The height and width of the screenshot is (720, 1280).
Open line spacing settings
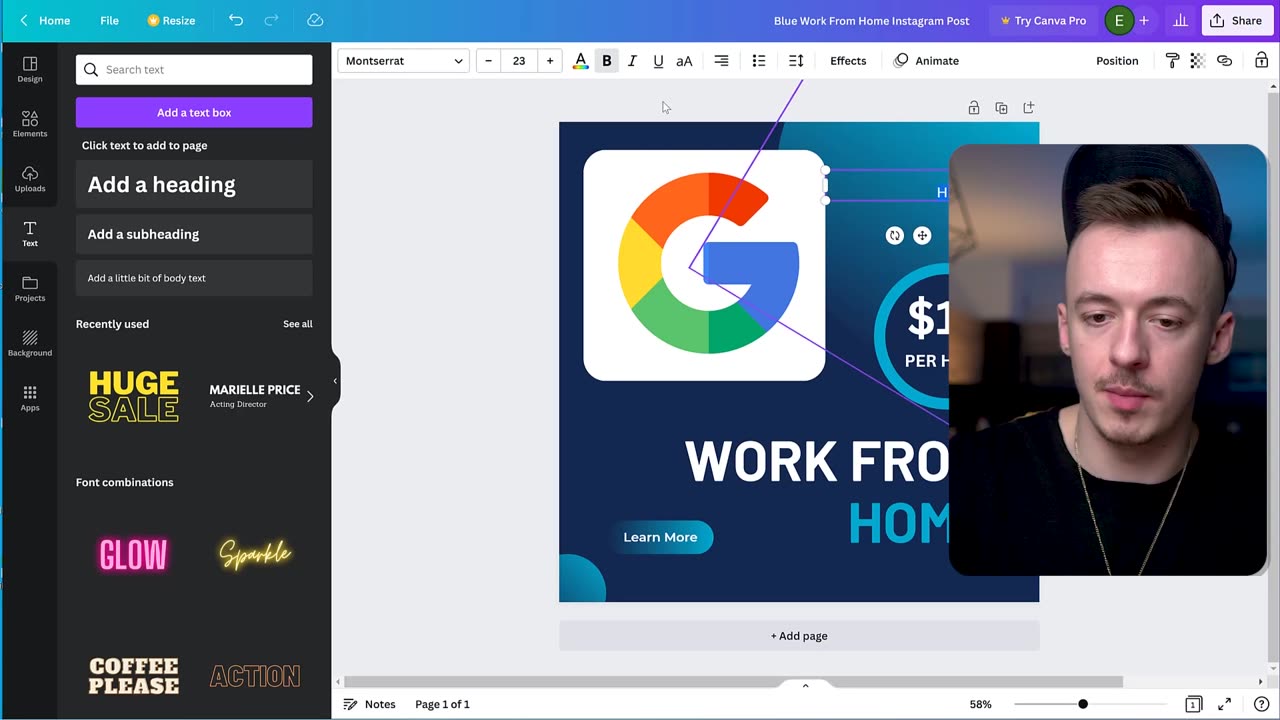click(796, 61)
